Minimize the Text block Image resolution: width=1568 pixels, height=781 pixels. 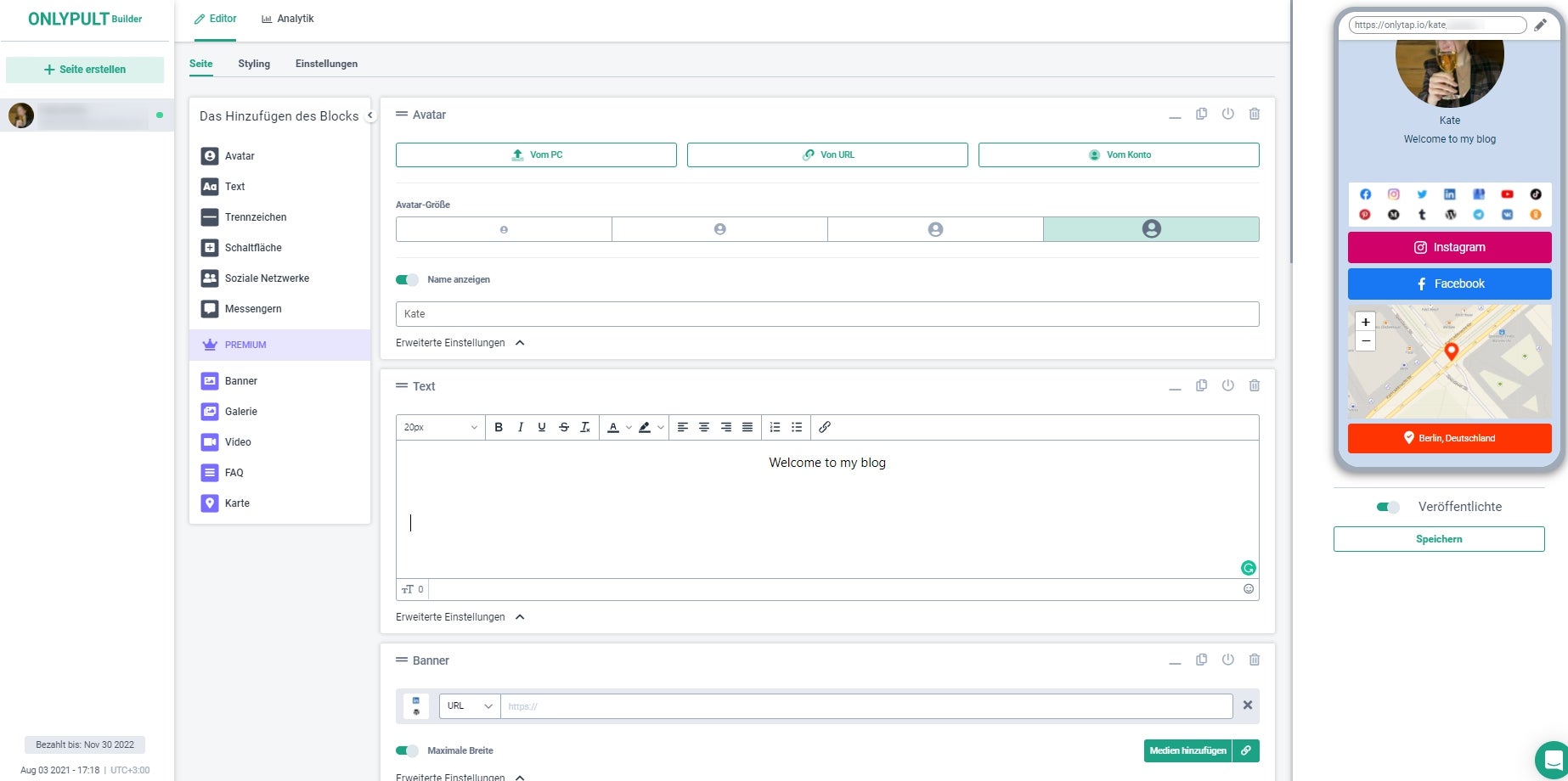(1176, 389)
